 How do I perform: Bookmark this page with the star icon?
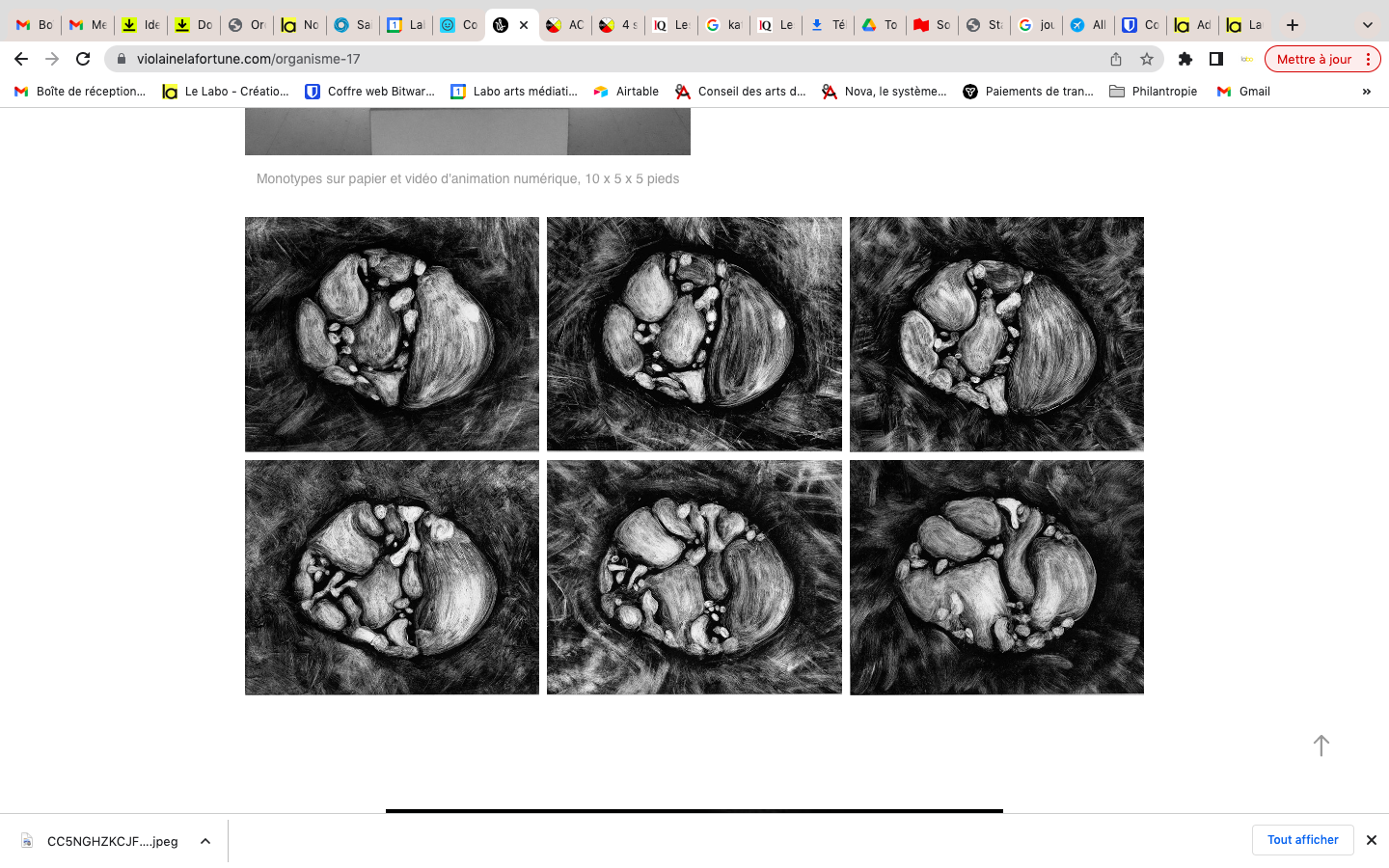click(x=1146, y=59)
